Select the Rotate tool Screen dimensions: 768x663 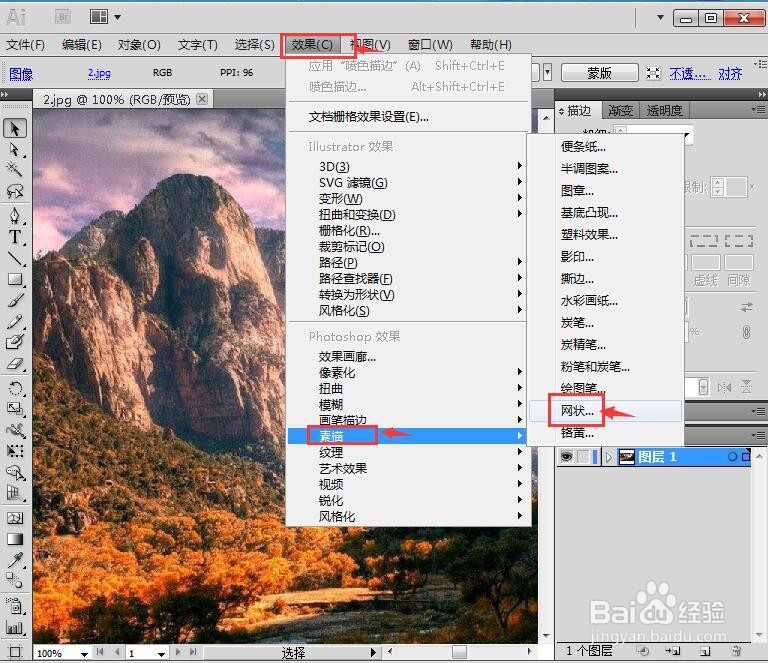coord(15,388)
